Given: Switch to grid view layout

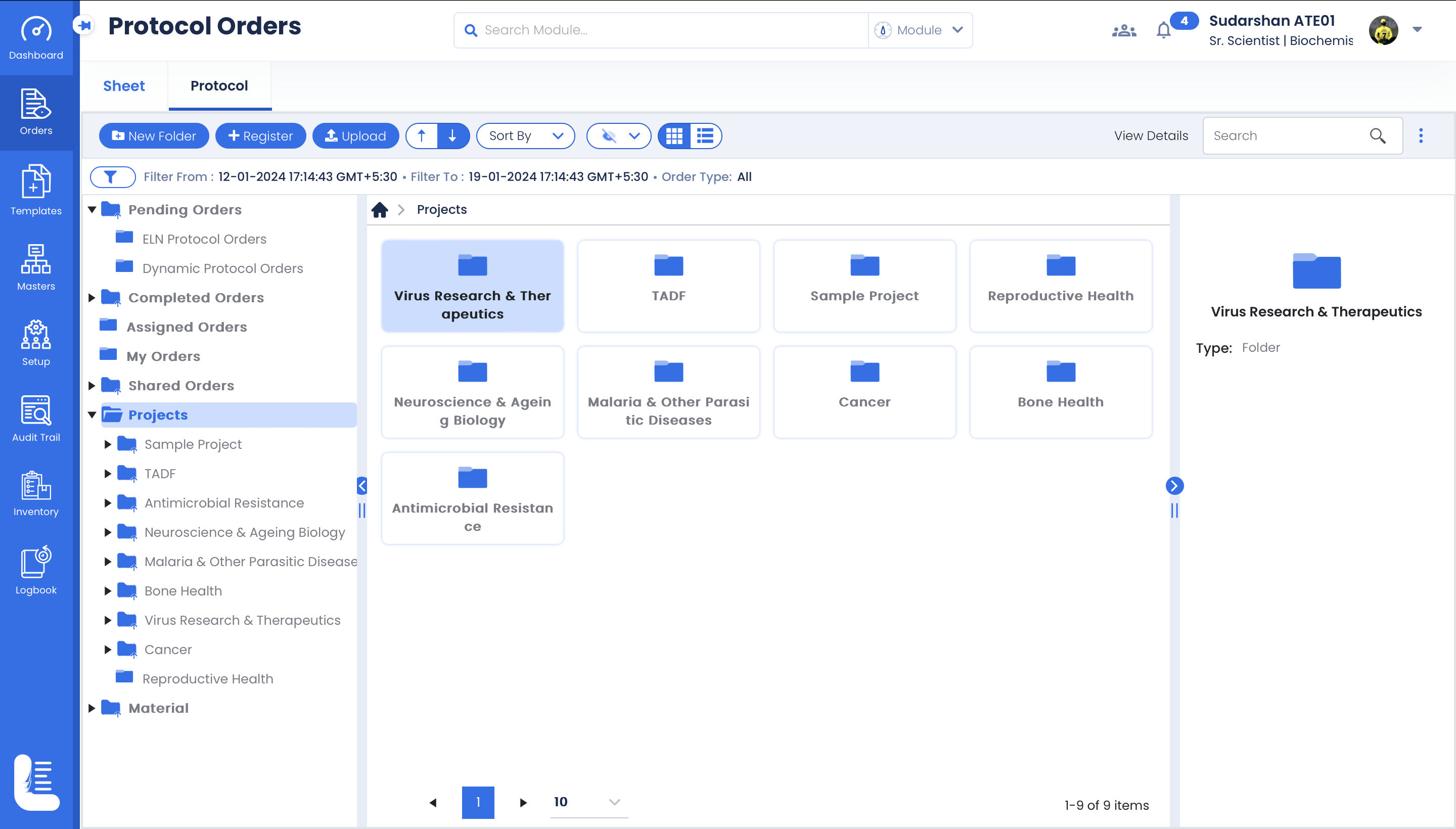Looking at the screenshot, I should (x=674, y=136).
